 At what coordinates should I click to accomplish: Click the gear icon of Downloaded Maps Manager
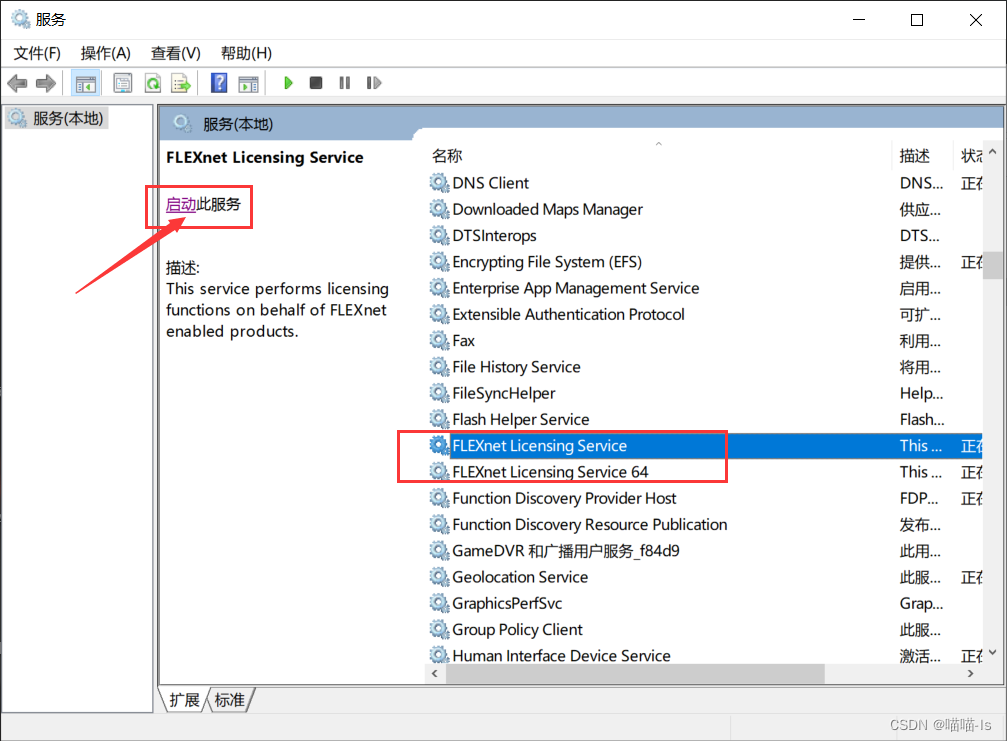439,209
